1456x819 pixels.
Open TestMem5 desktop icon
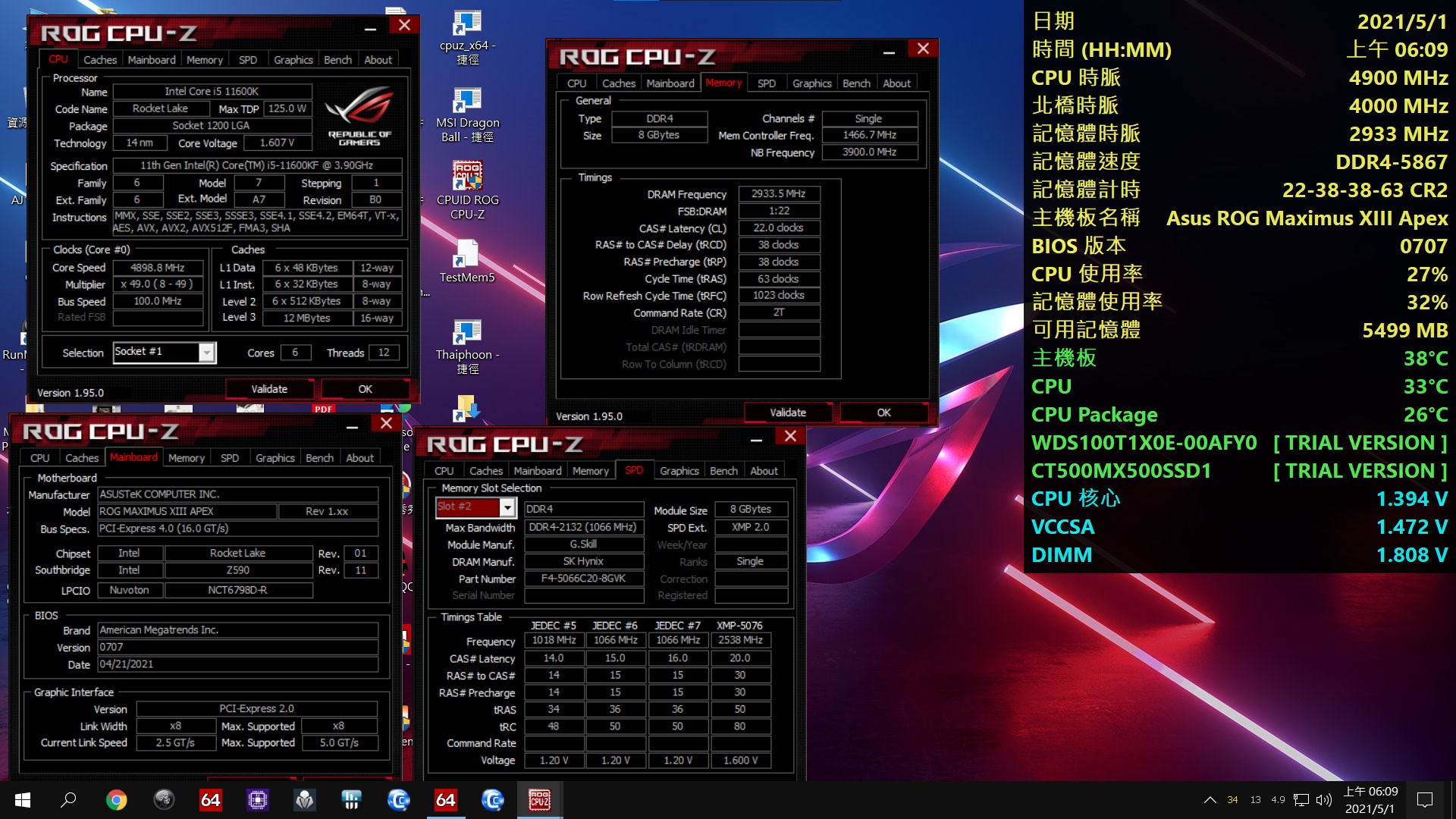tap(467, 262)
